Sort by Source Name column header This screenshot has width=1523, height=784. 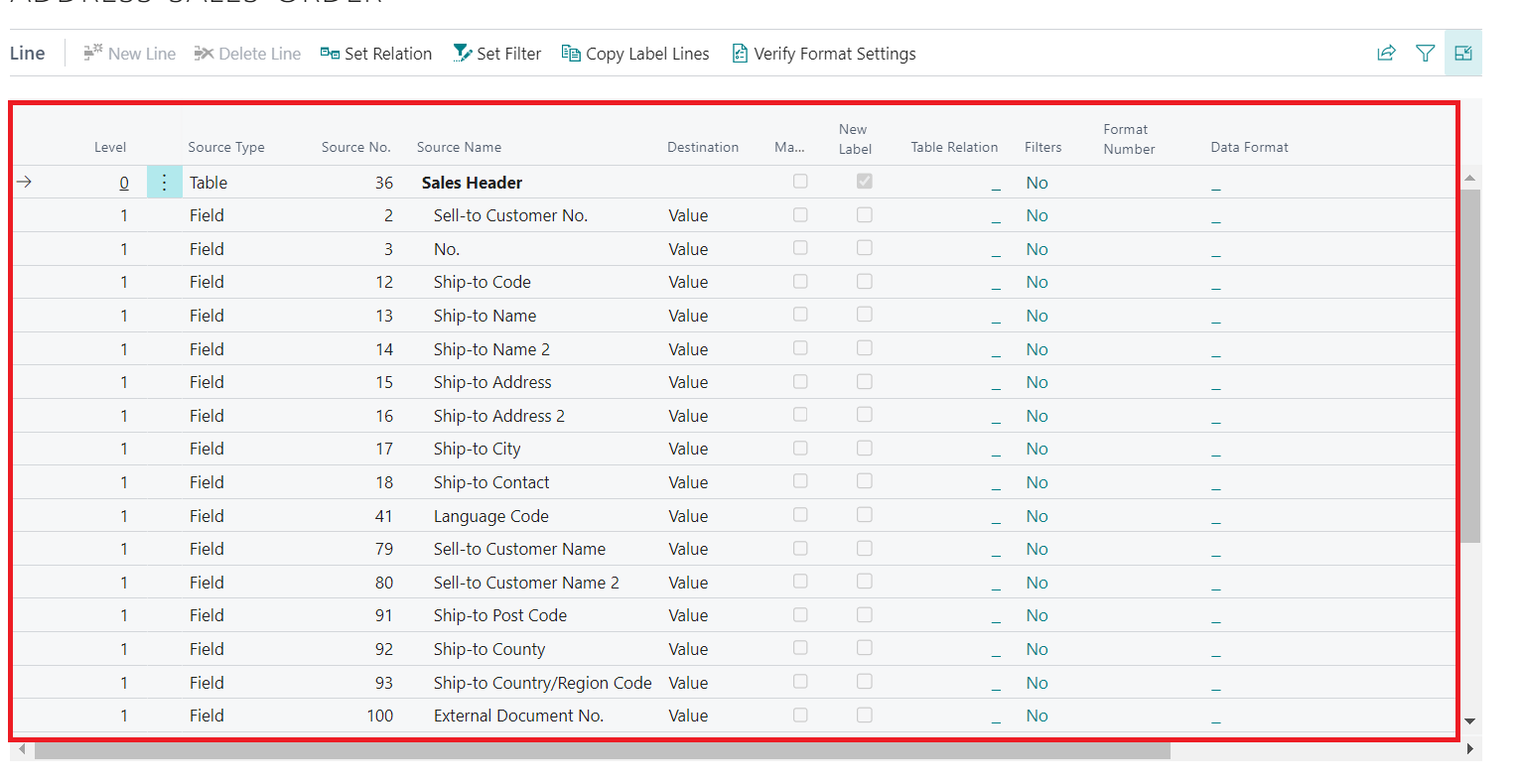[459, 147]
